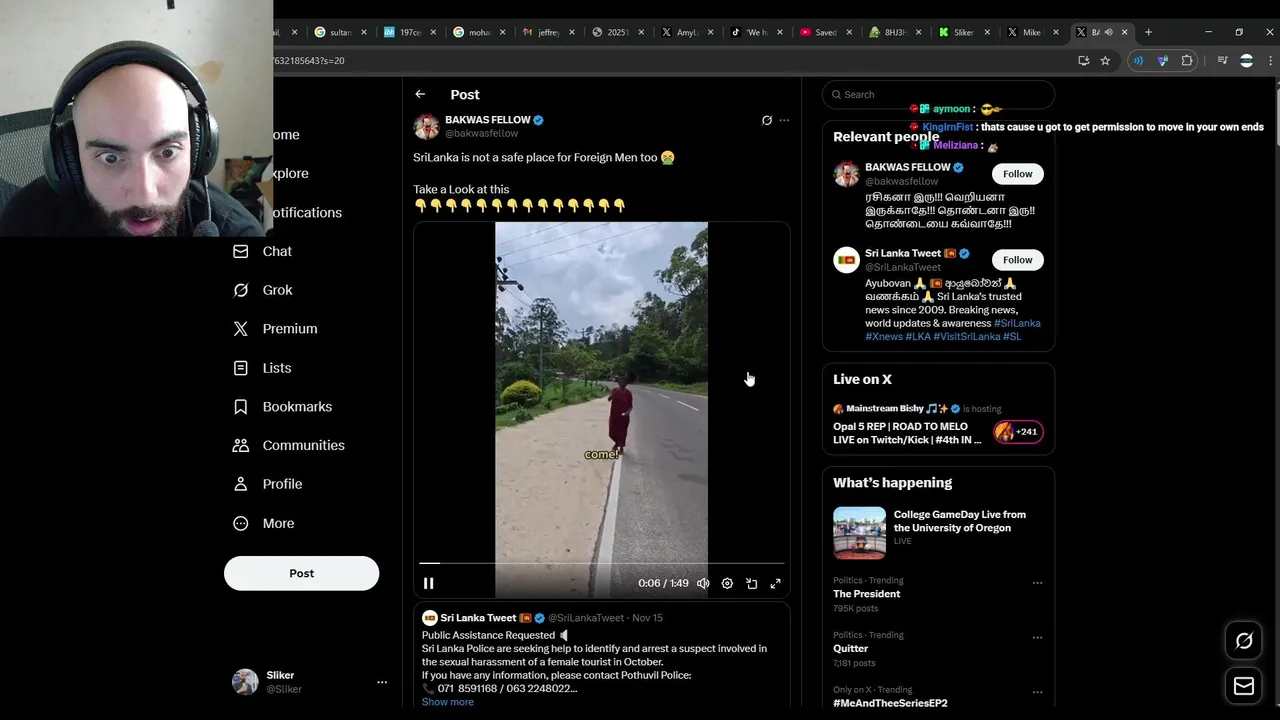This screenshot has height=720, width=1280.
Task: Follow BAKWAS FELLOW
Action: [x=1017, y=174]
